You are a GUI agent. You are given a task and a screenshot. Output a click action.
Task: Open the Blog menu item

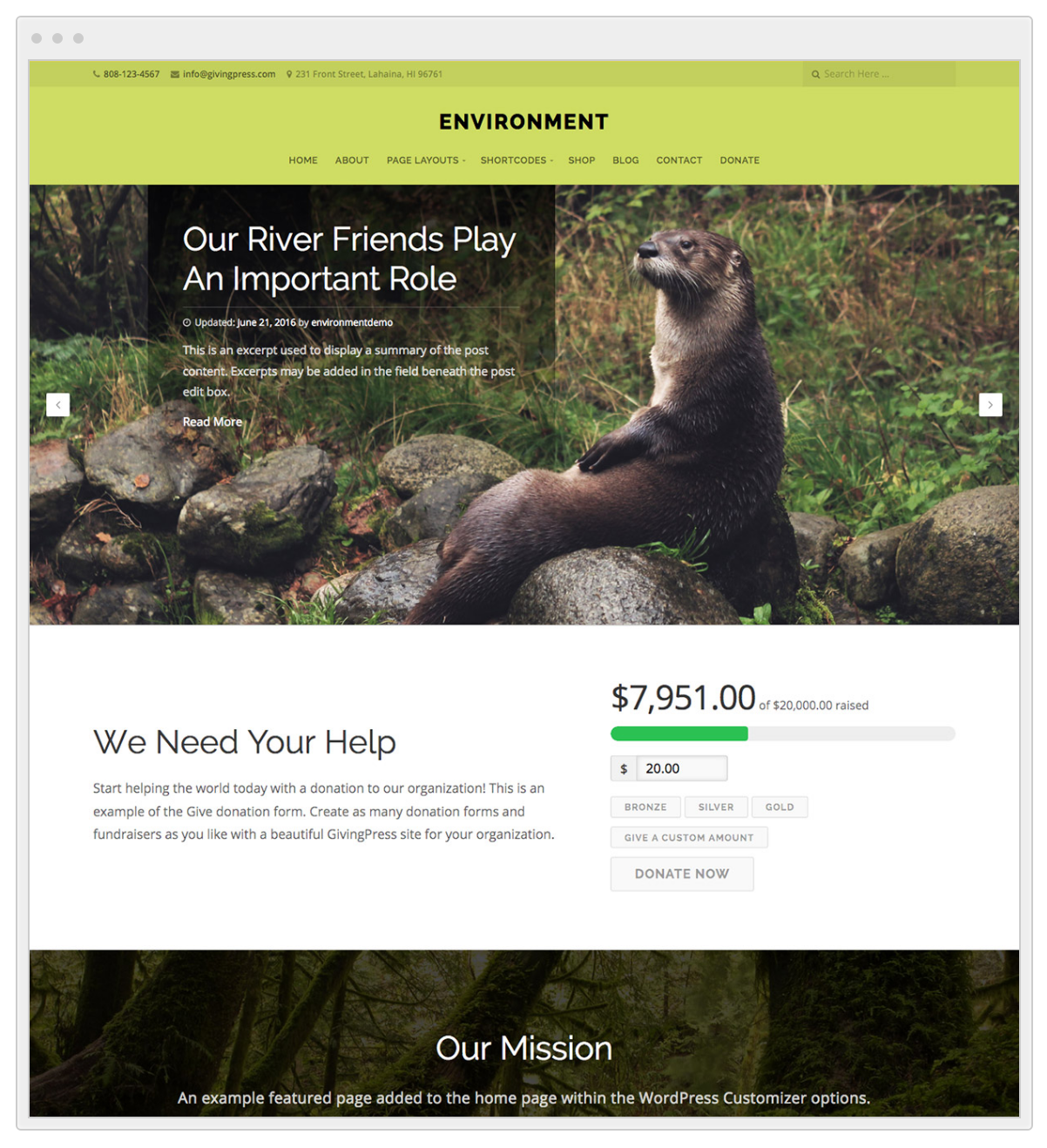625,160
